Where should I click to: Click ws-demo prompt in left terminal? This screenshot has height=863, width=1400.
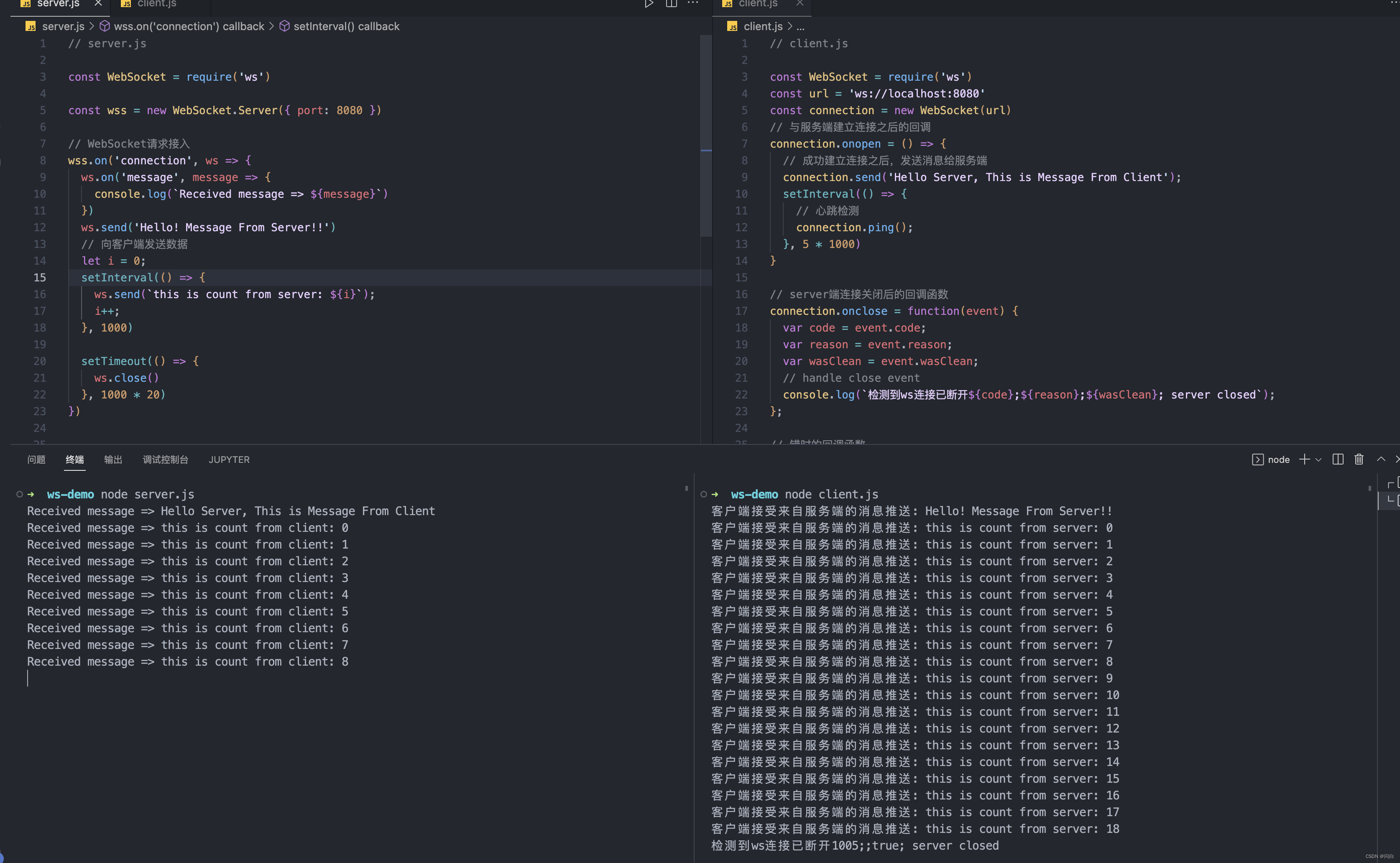tap(70, 494)
